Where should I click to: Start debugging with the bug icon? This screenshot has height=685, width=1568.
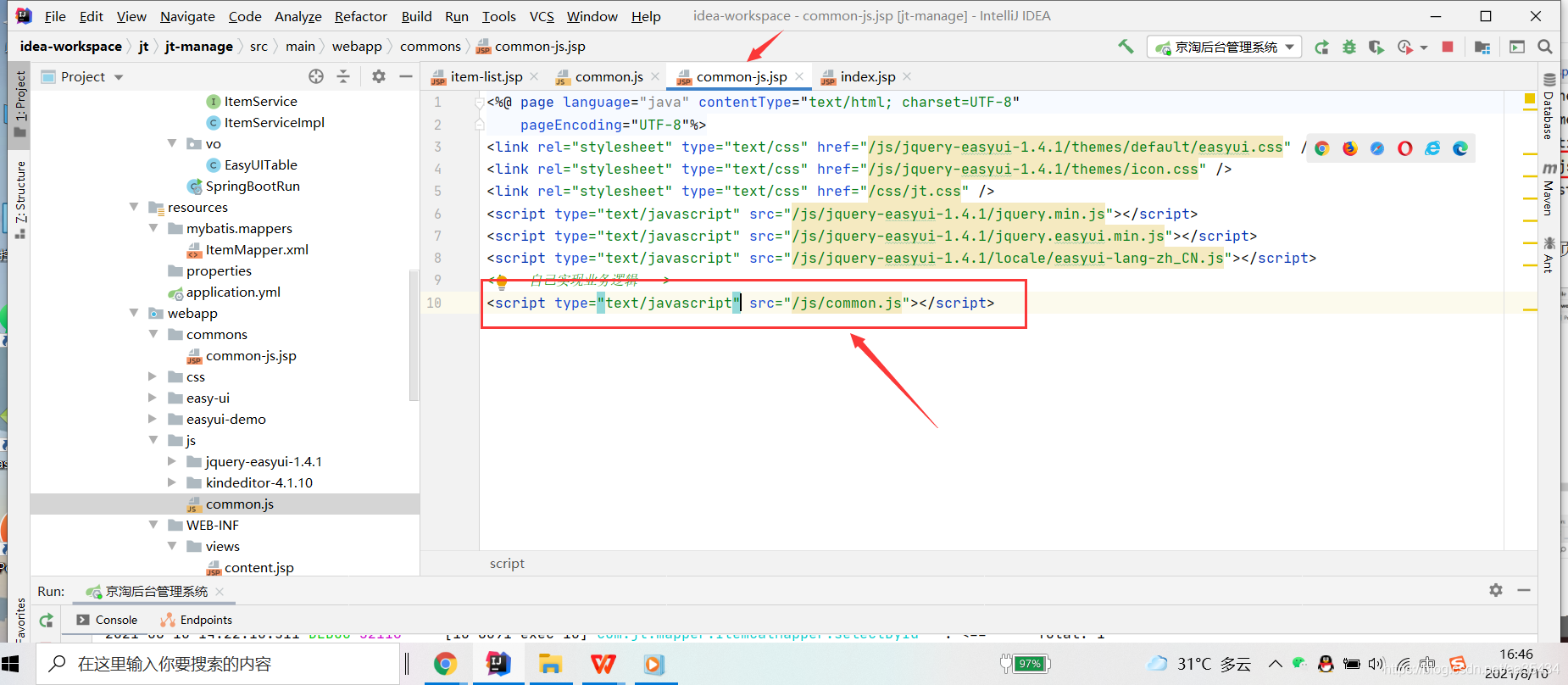[x=1349, y=47]
